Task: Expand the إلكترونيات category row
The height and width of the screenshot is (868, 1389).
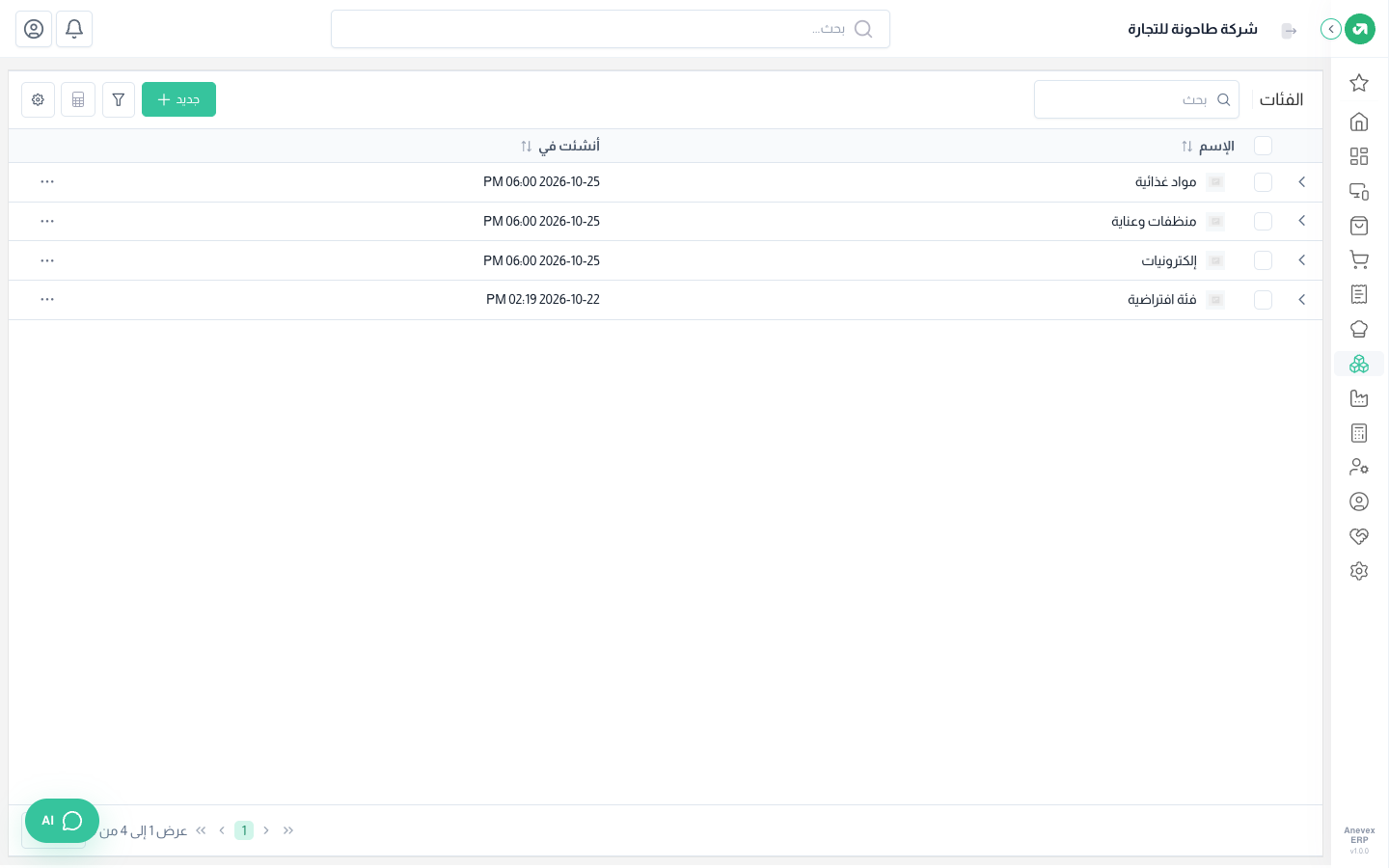Action: click(x=1301, y=260)
